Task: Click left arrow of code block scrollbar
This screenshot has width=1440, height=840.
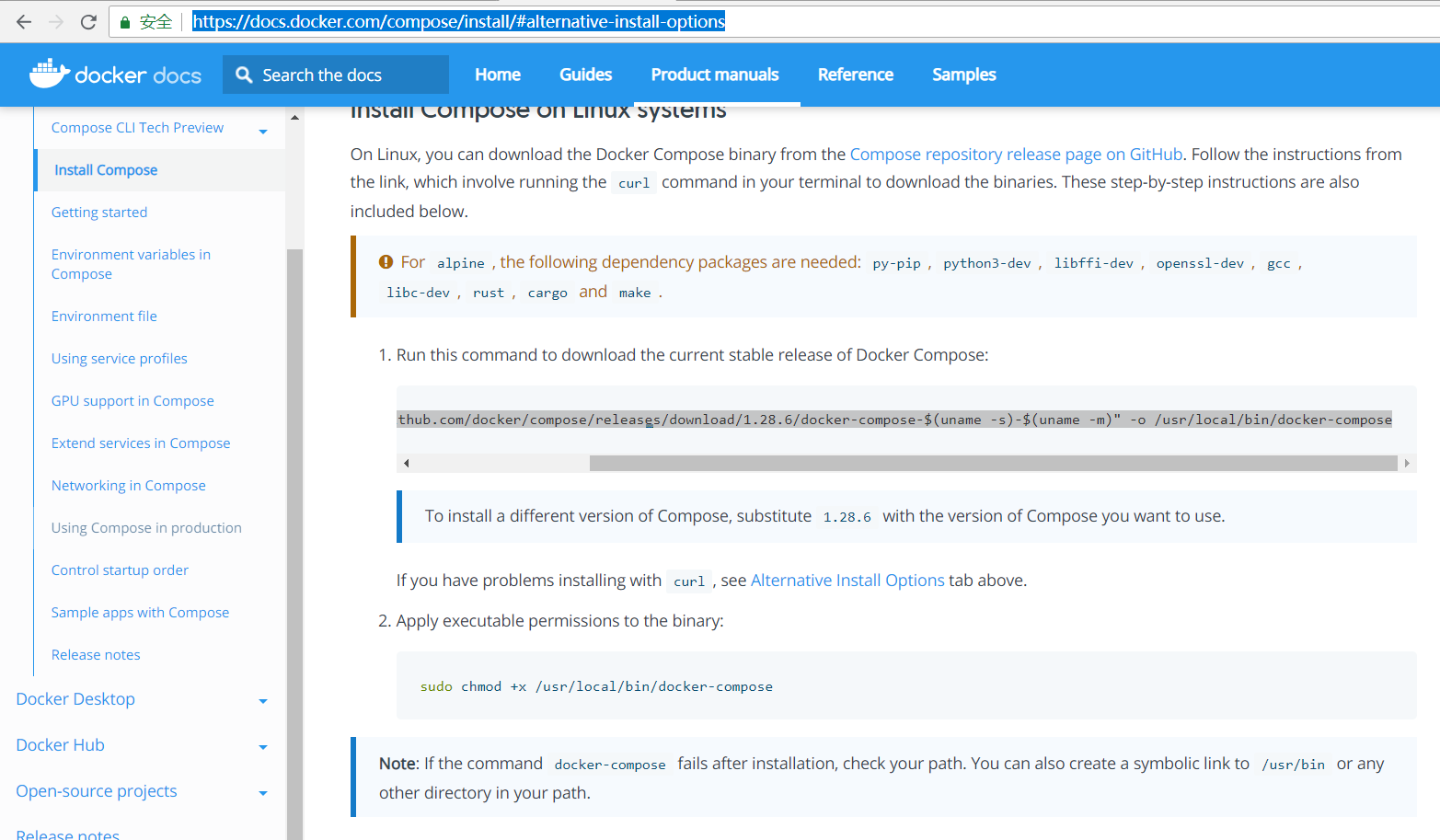Action: 407,464
